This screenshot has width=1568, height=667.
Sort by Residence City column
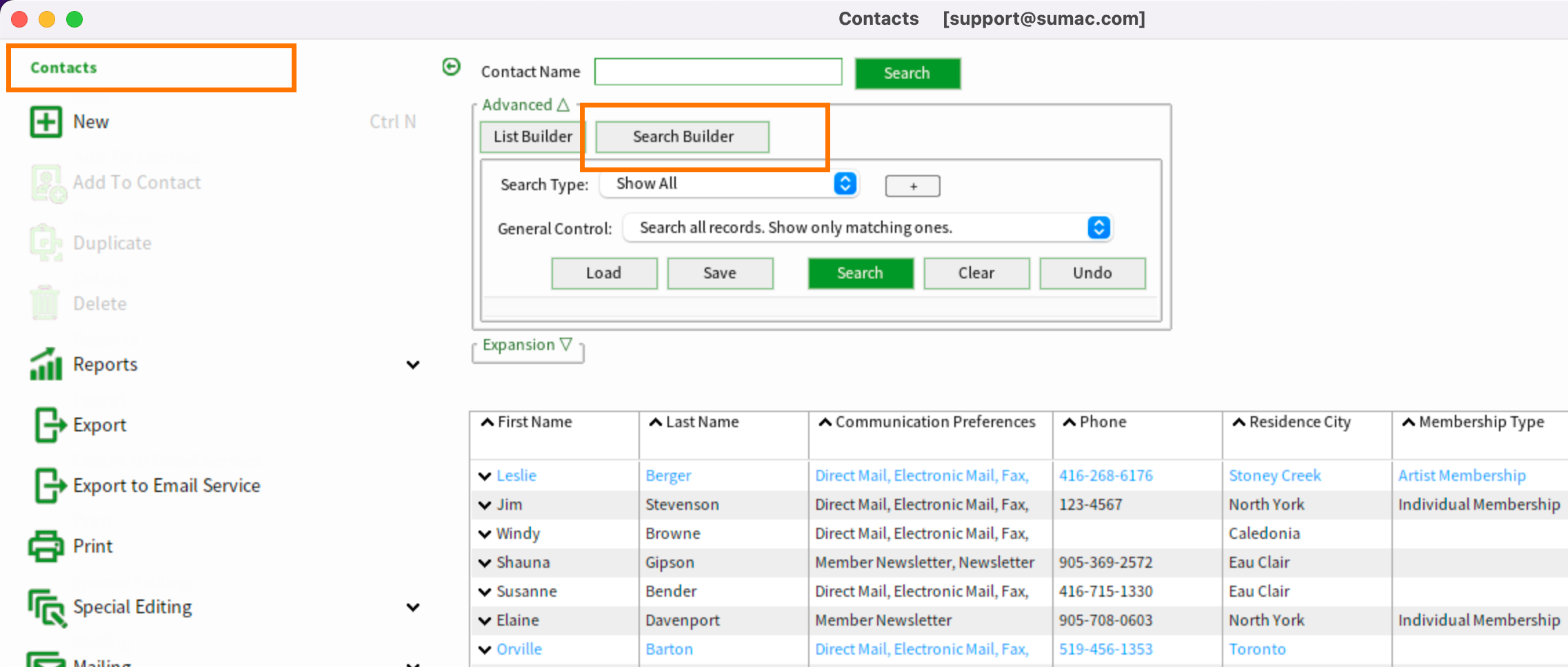(x=1291, y=422)
